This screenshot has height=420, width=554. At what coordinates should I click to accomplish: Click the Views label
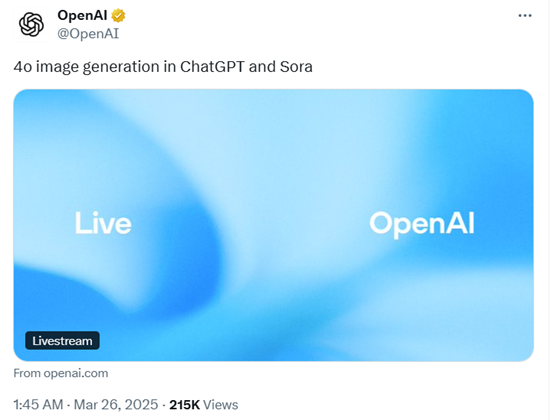220,405
